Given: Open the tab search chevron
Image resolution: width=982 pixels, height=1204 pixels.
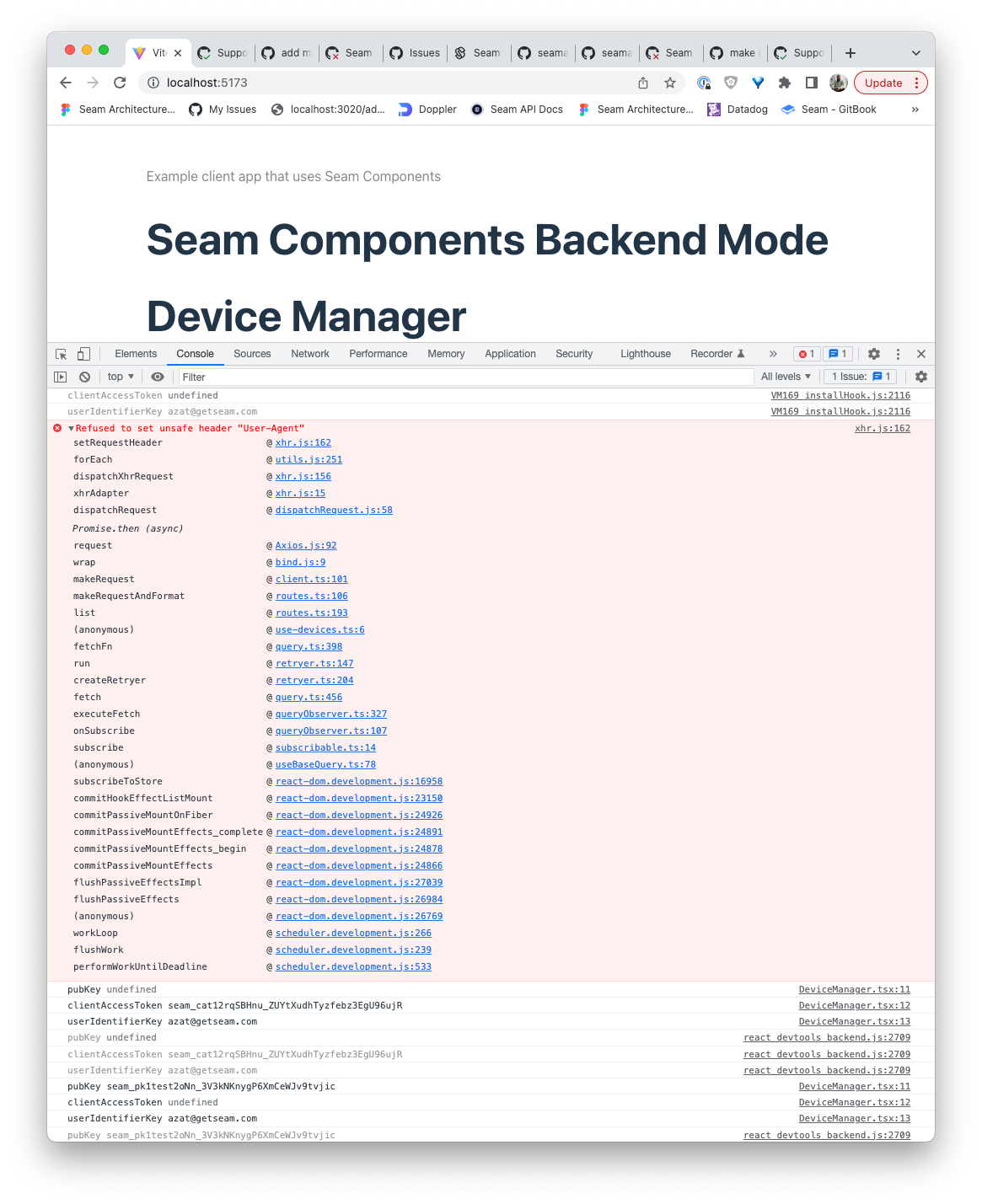Looking at the screenshot, I should pyautogui.click(x=916, y=53).
